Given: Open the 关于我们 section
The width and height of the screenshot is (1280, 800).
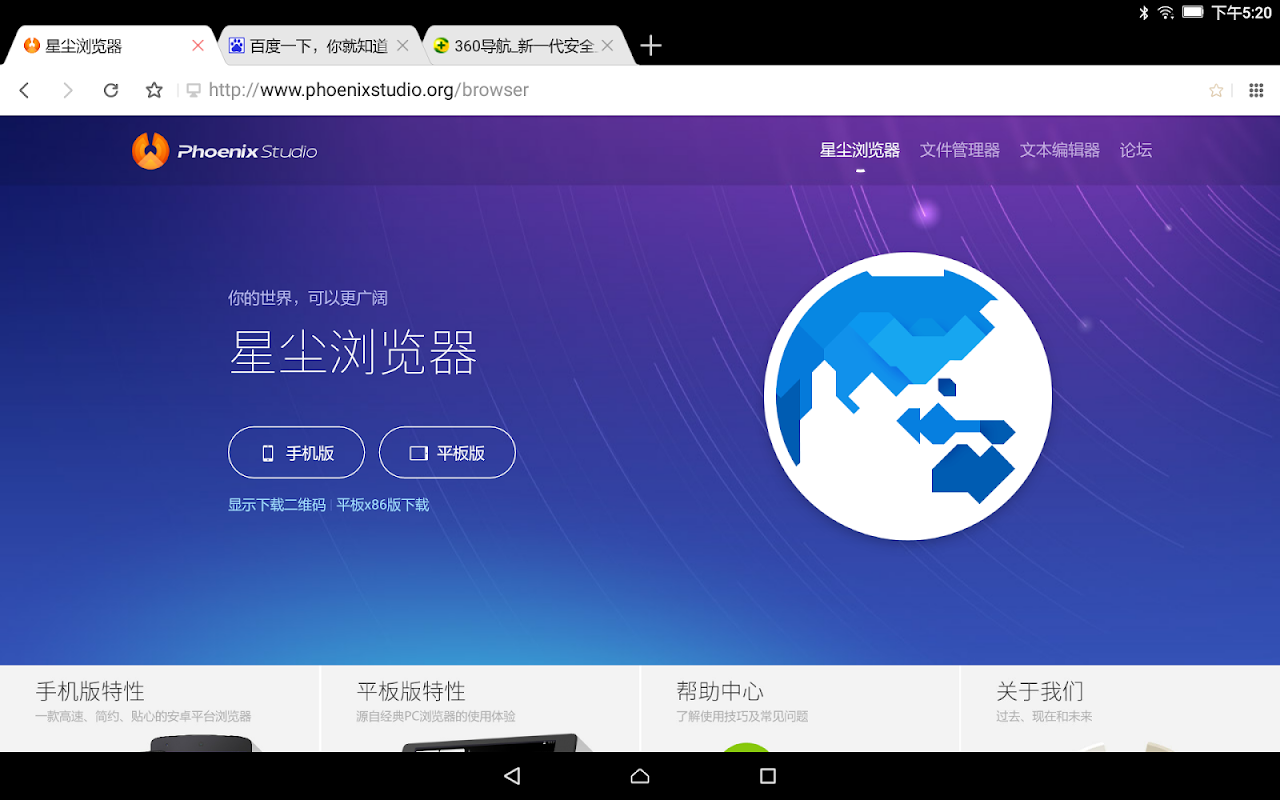Looking at the screenshot, I should (x=1120, y=708).
